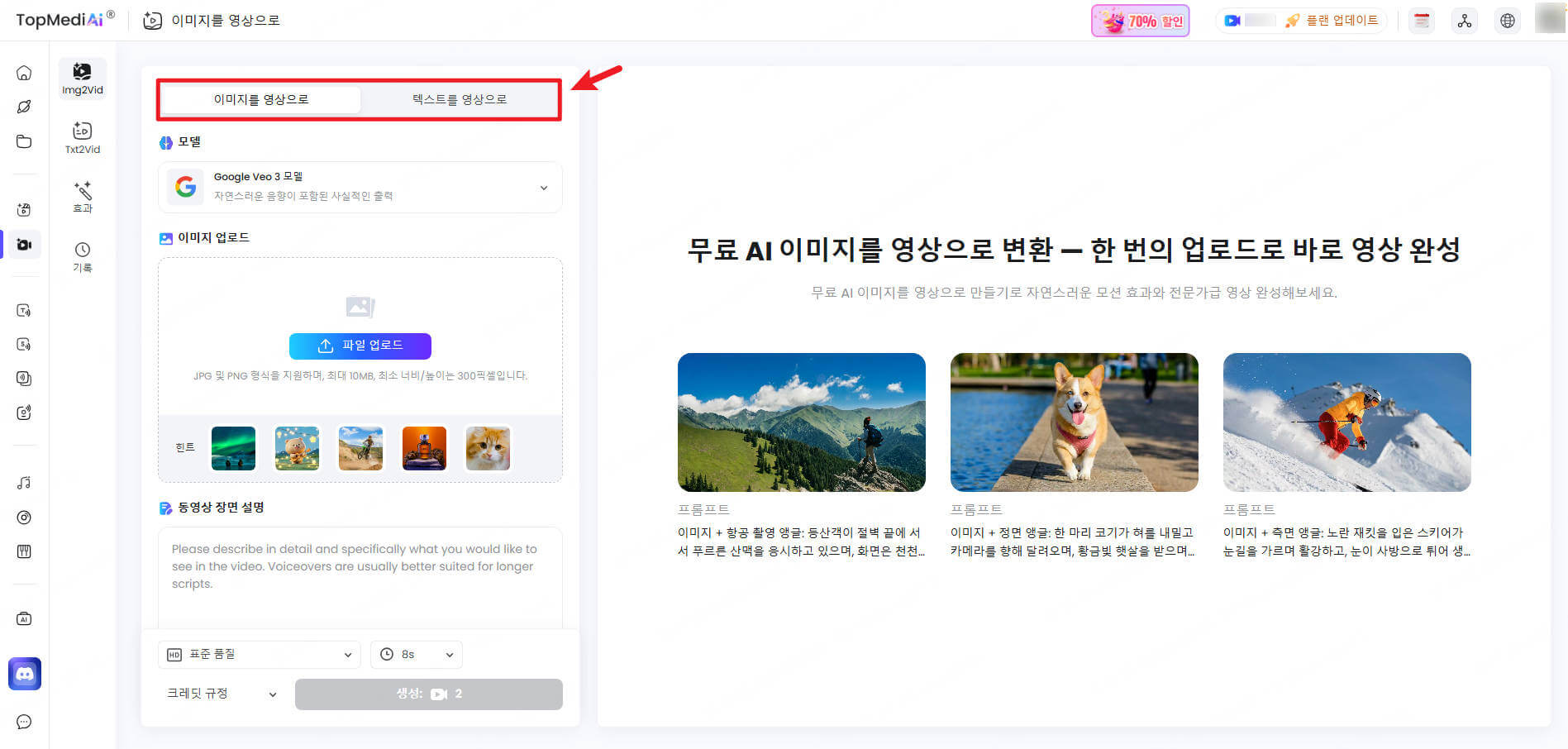Click the 동영상 장면 설명 section label
This screenshot has width=1568, height=749.
(x=221, y=508)
